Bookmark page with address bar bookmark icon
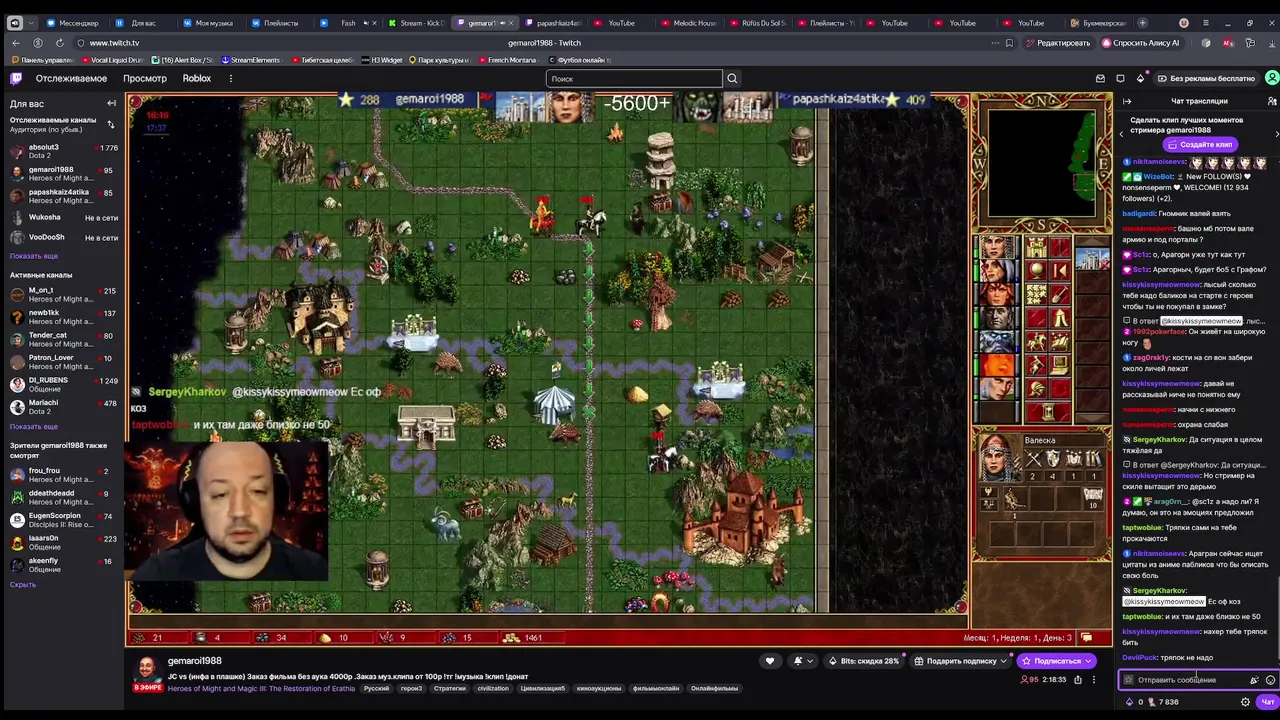Viewport: 1280px width, 720px height. (1009, 43)
